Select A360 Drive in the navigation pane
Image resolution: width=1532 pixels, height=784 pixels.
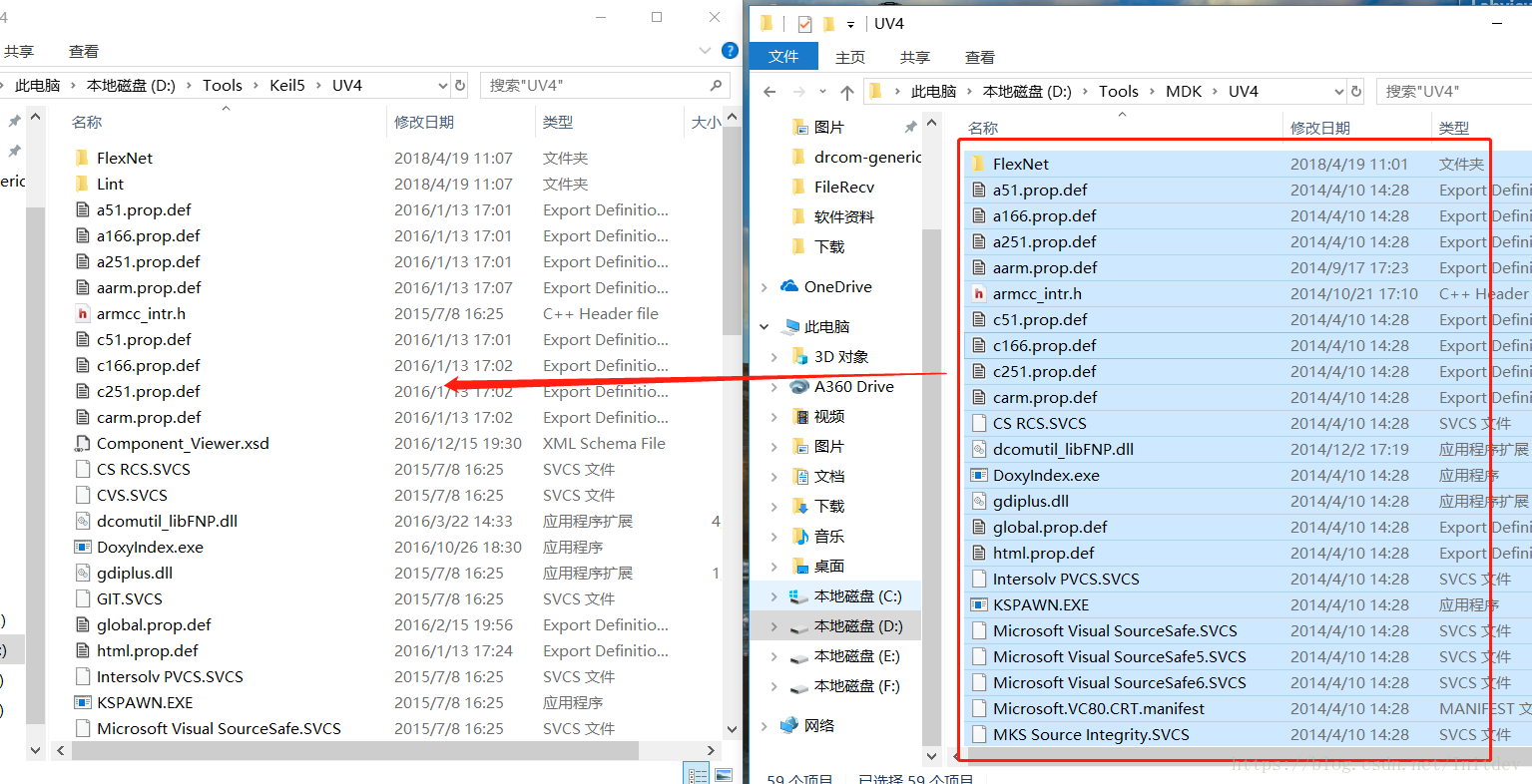pyautogui.click(x=853, y=387)
